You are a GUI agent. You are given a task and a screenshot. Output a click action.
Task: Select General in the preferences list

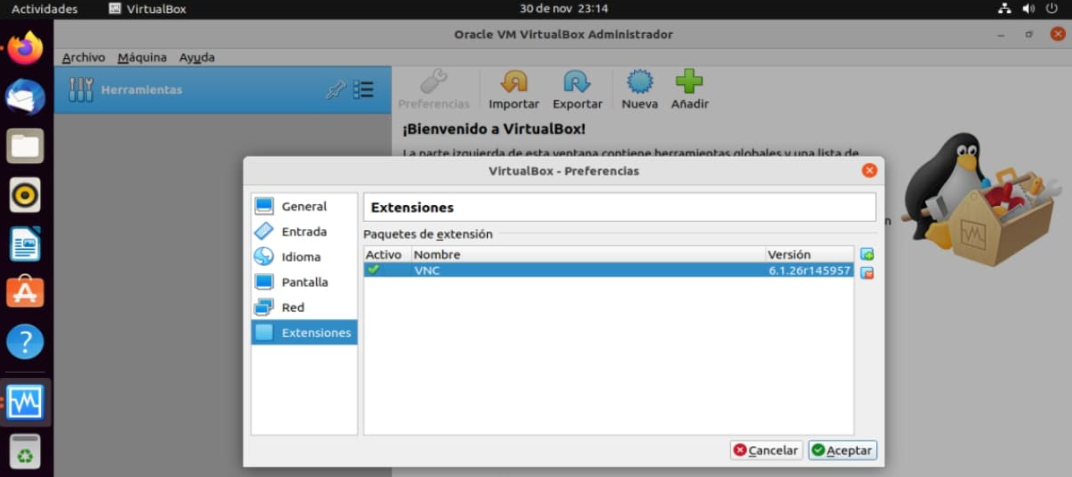(304, 206)
